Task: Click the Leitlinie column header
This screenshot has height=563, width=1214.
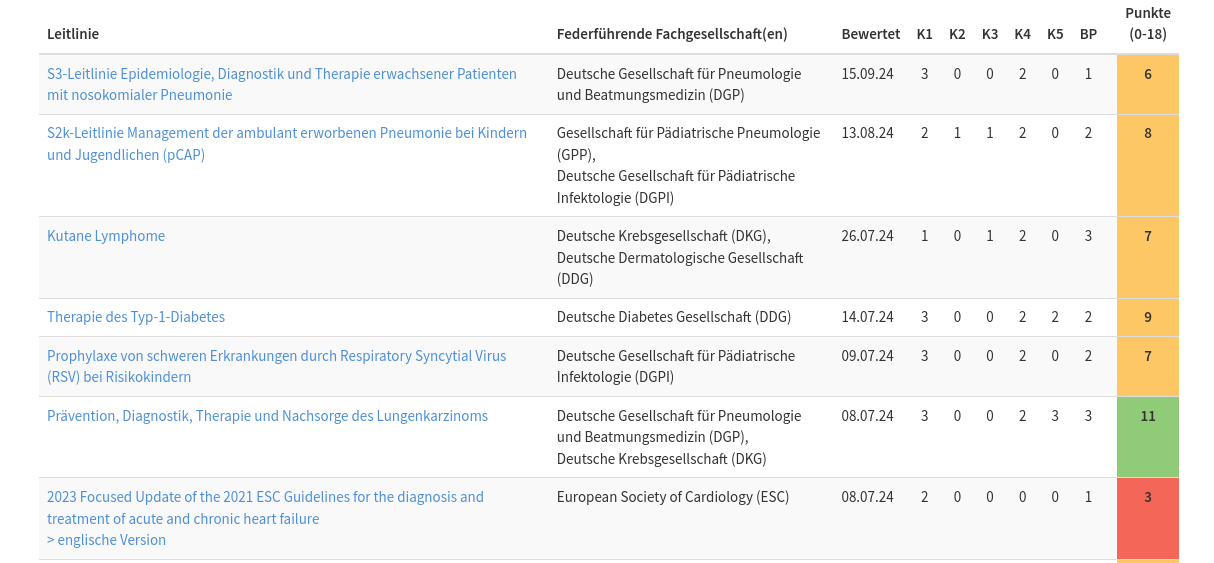Action: pyautogui.click(x=73, y=34)
